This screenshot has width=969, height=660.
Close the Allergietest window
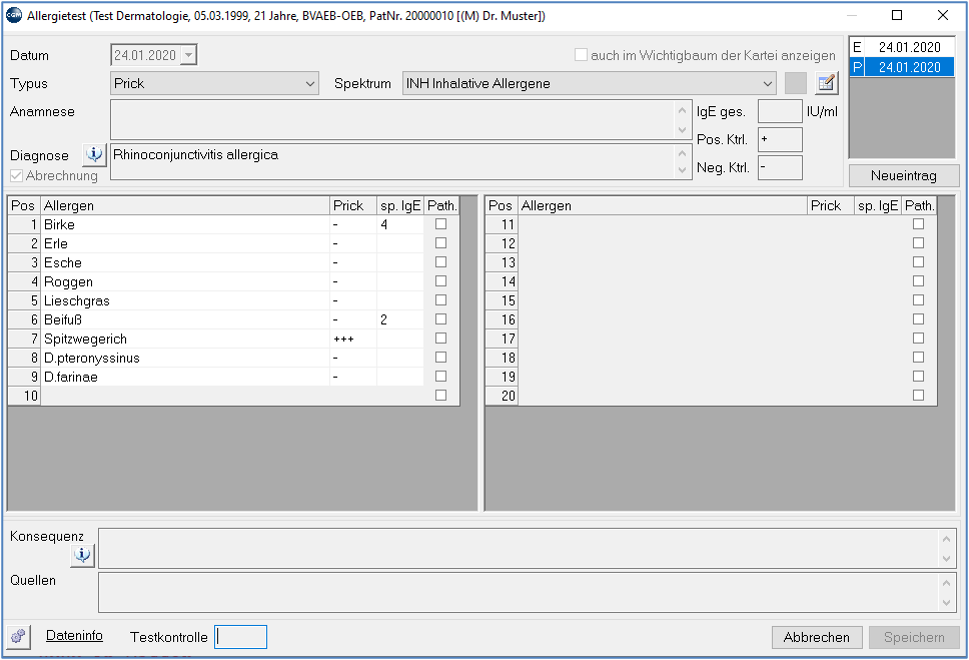click(x=942, y=15)
